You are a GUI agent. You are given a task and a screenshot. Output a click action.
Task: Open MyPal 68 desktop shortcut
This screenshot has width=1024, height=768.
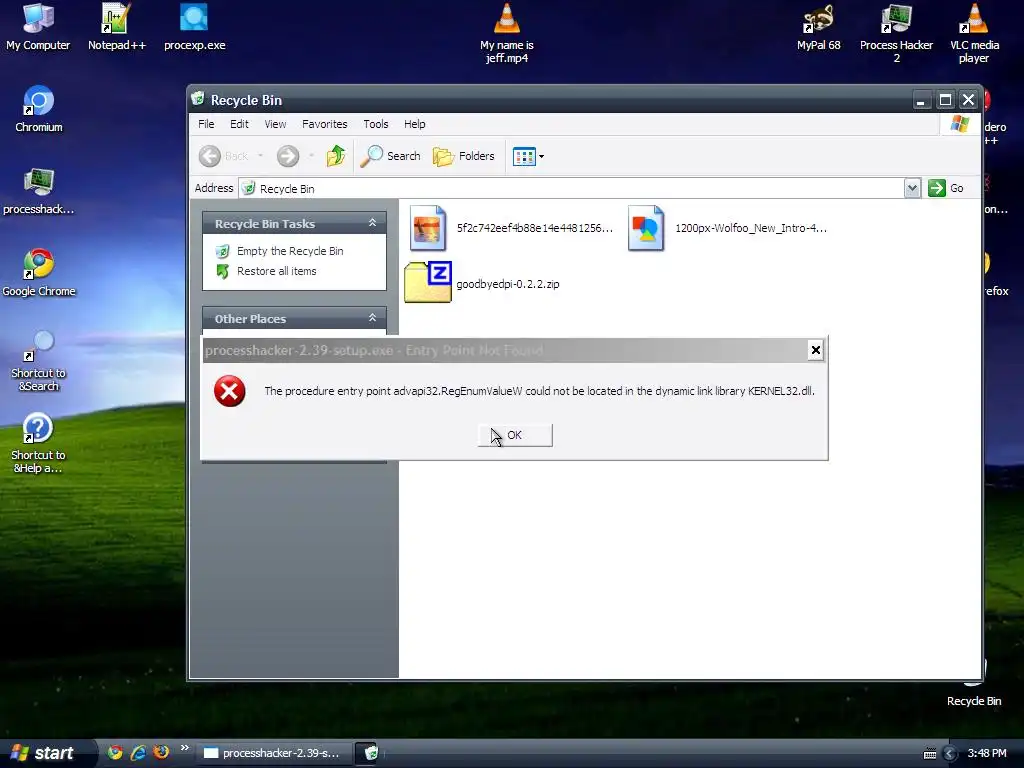coord(818,26)
